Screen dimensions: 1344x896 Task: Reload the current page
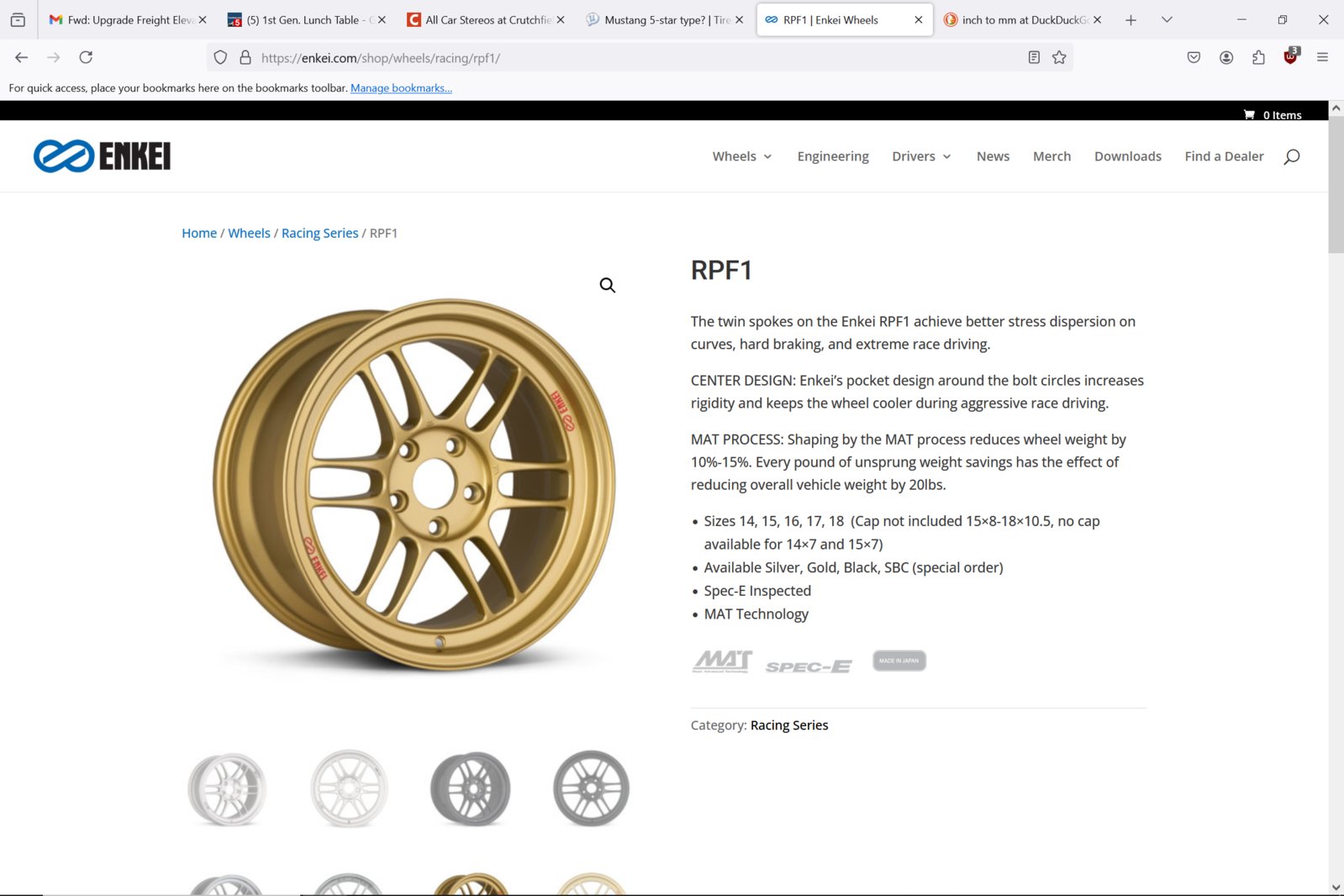point(86,57)
